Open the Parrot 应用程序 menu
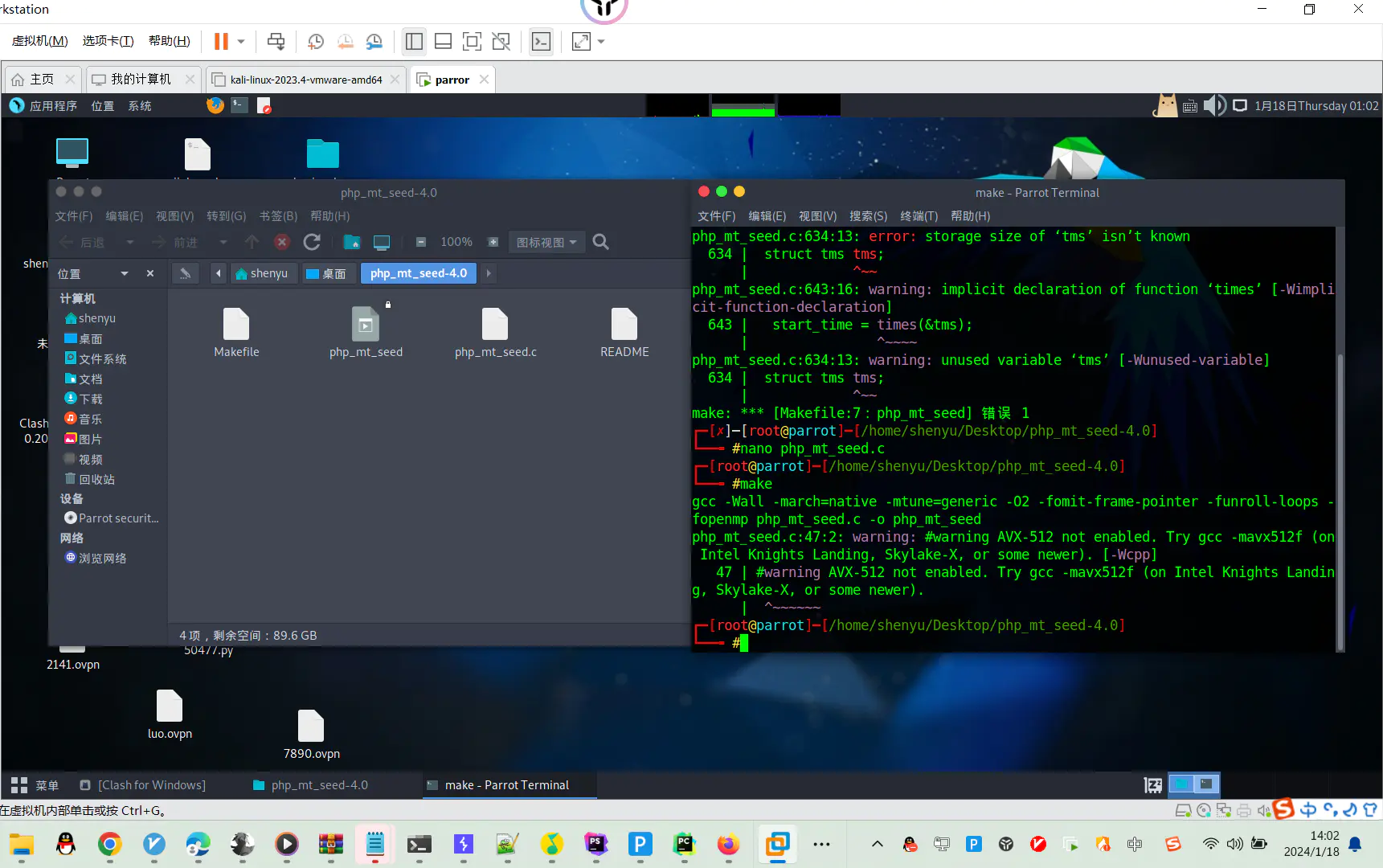Screen dimensions: 1383x868 click(43, 106)
